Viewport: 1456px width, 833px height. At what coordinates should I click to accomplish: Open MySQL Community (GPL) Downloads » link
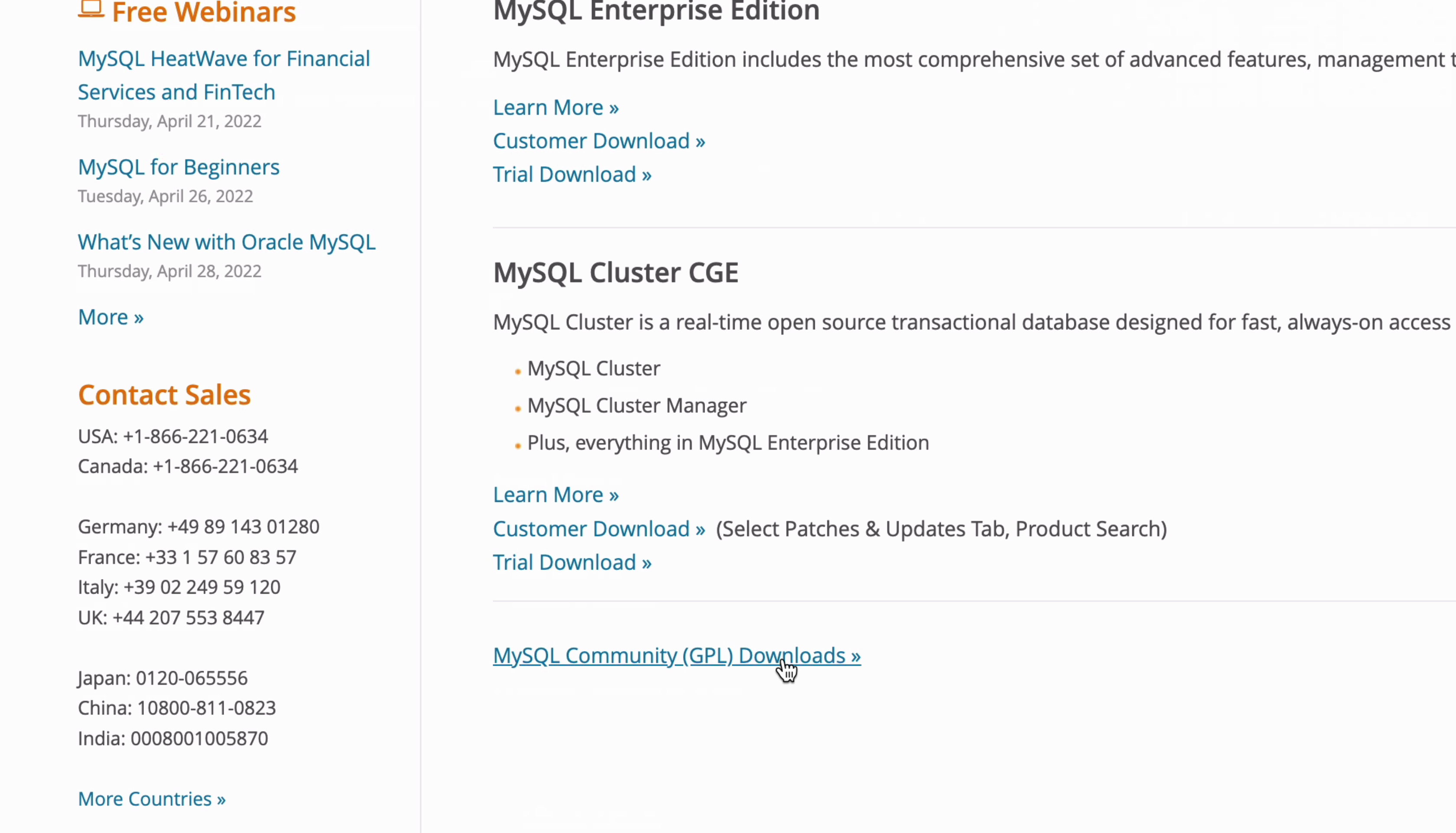[x=676, y=656]
